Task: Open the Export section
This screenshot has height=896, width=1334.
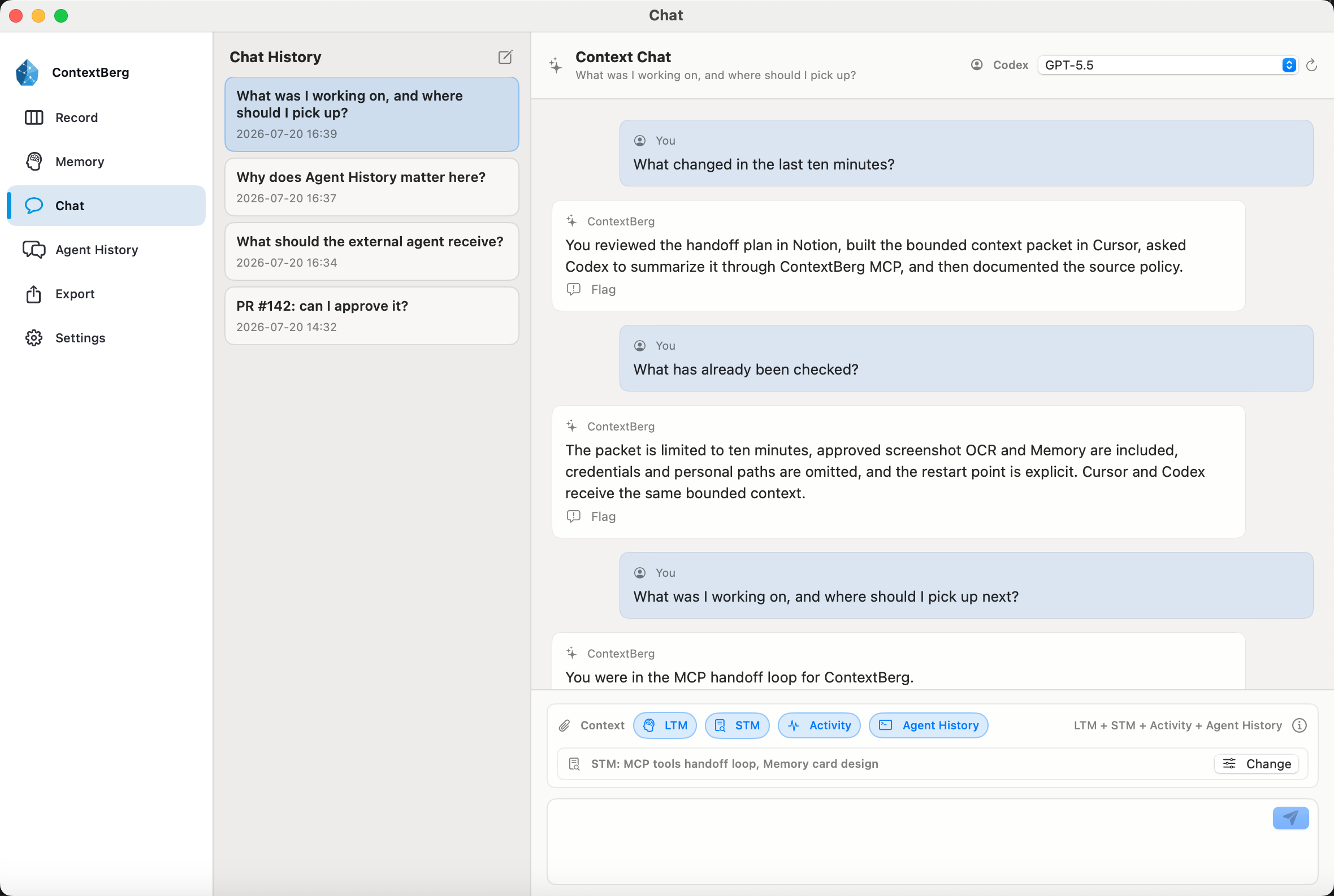Action: click(x=106, y=294)
